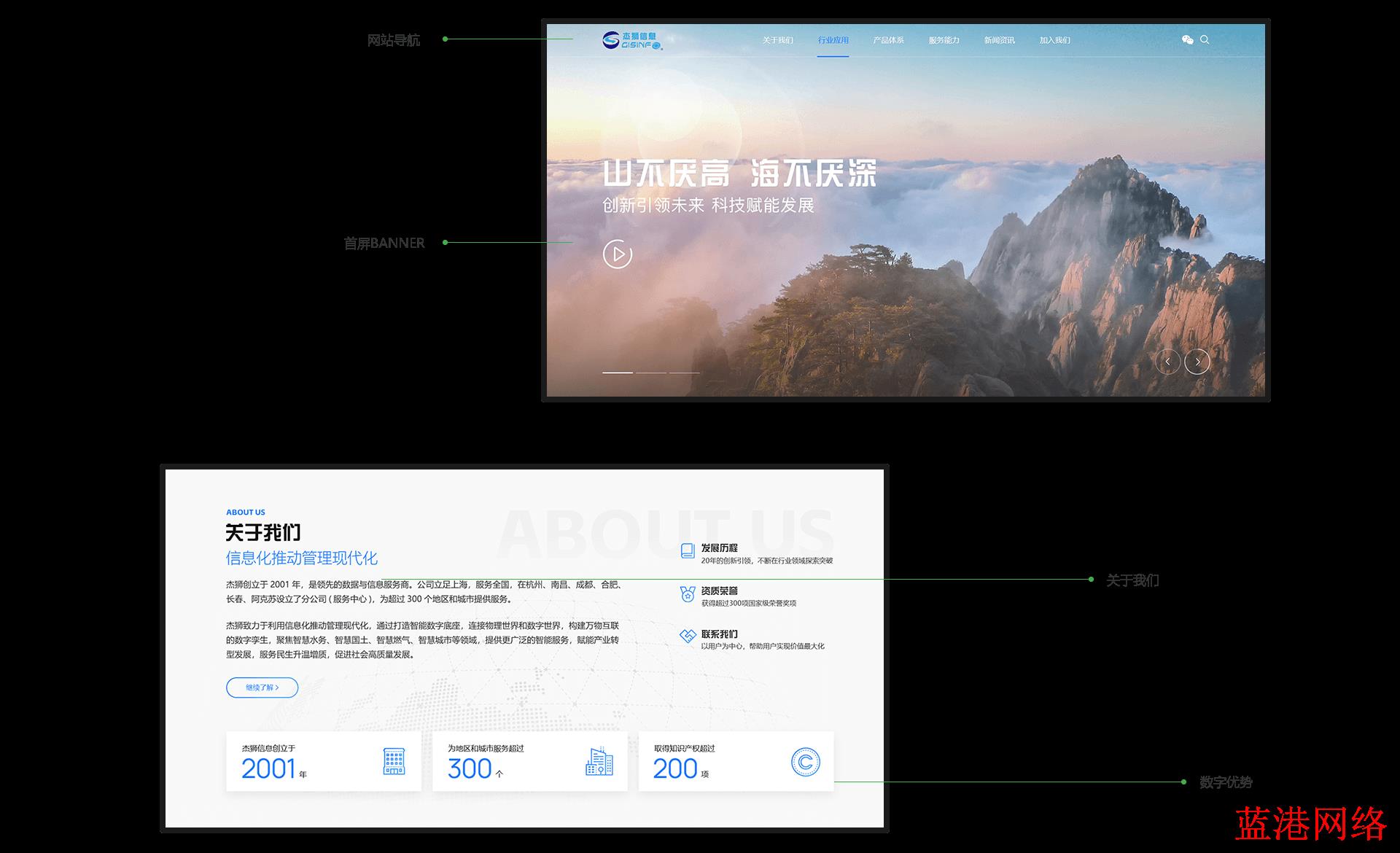This screenshot has height=853, width=1400.
Task: Open 行业应用 navigation menu item
Action: click(x=833, y=40)
